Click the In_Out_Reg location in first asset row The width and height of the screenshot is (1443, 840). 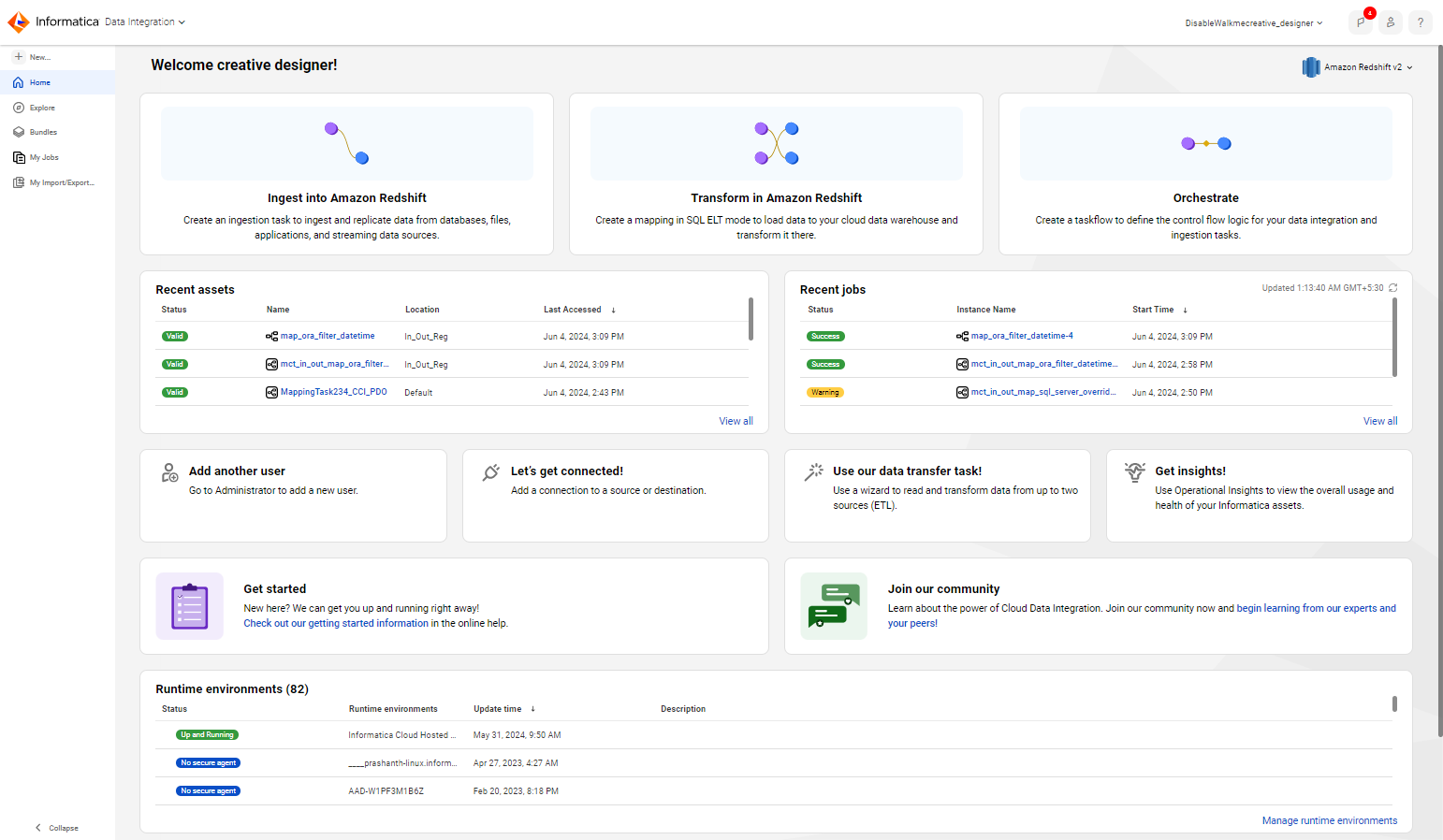click(x=426, y=337)
